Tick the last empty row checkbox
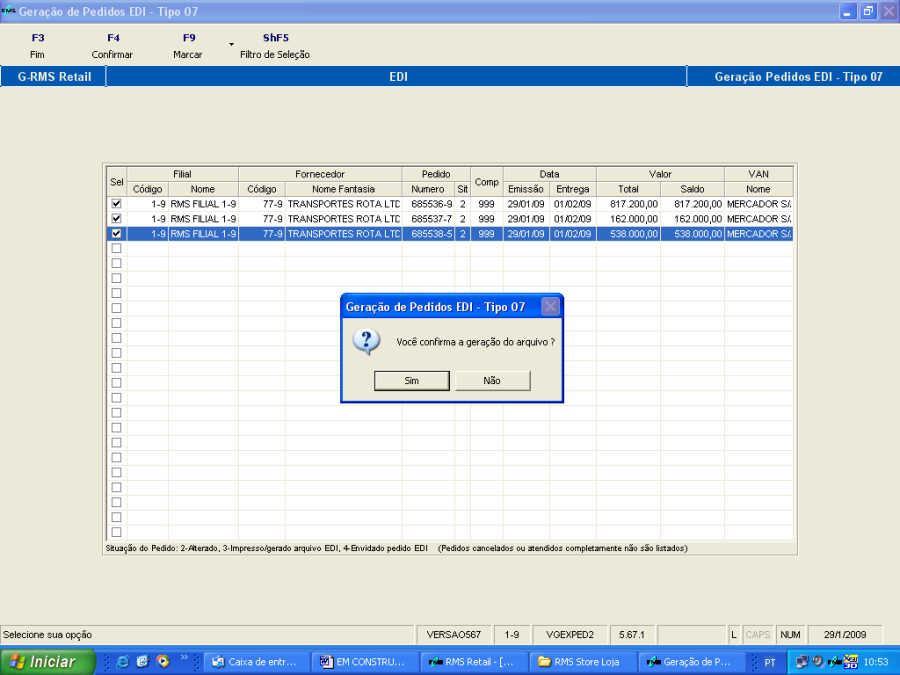This screenshot has width=900, height=675. pos(117,532)
